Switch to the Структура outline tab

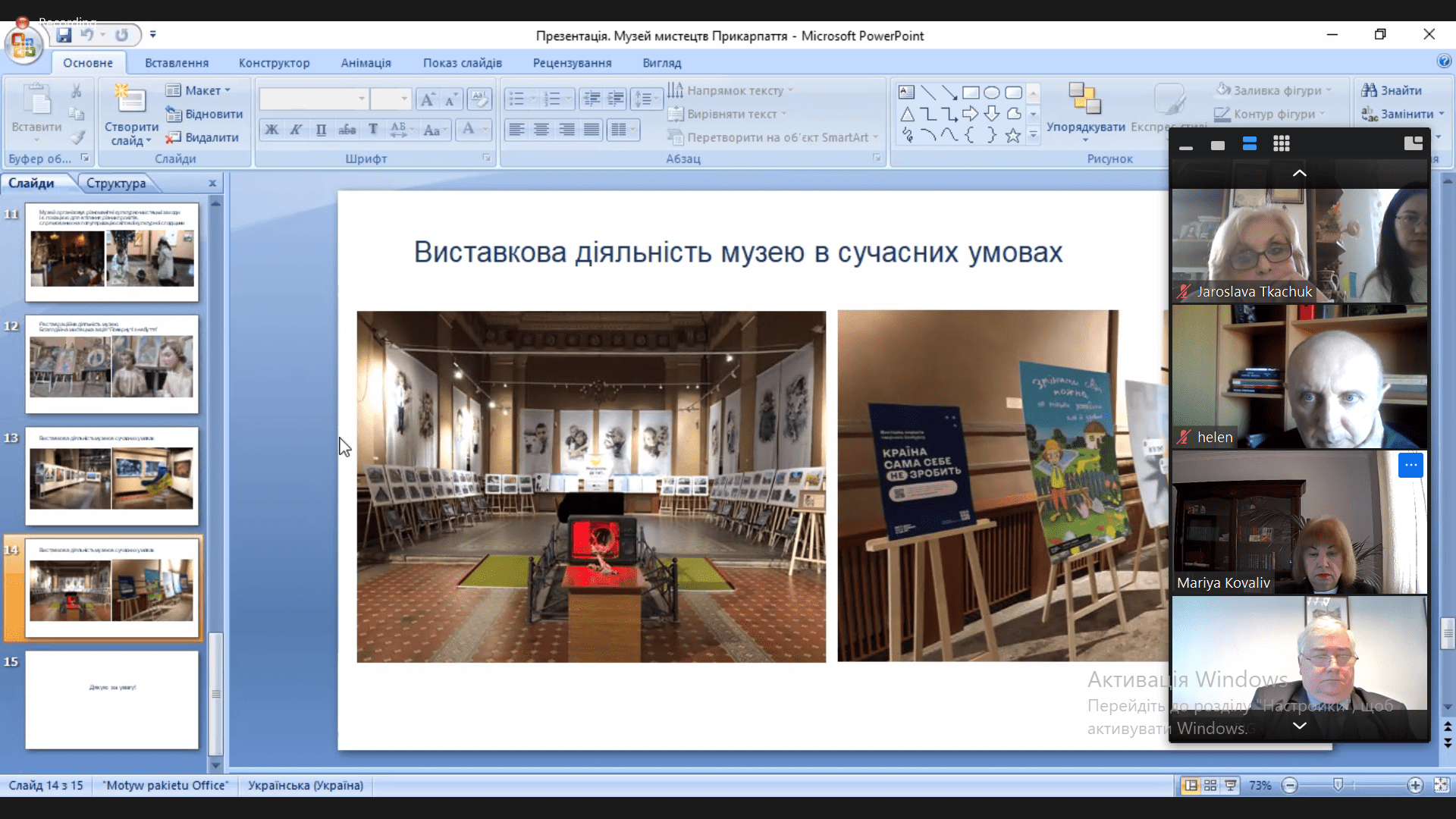tap(115, 183)
